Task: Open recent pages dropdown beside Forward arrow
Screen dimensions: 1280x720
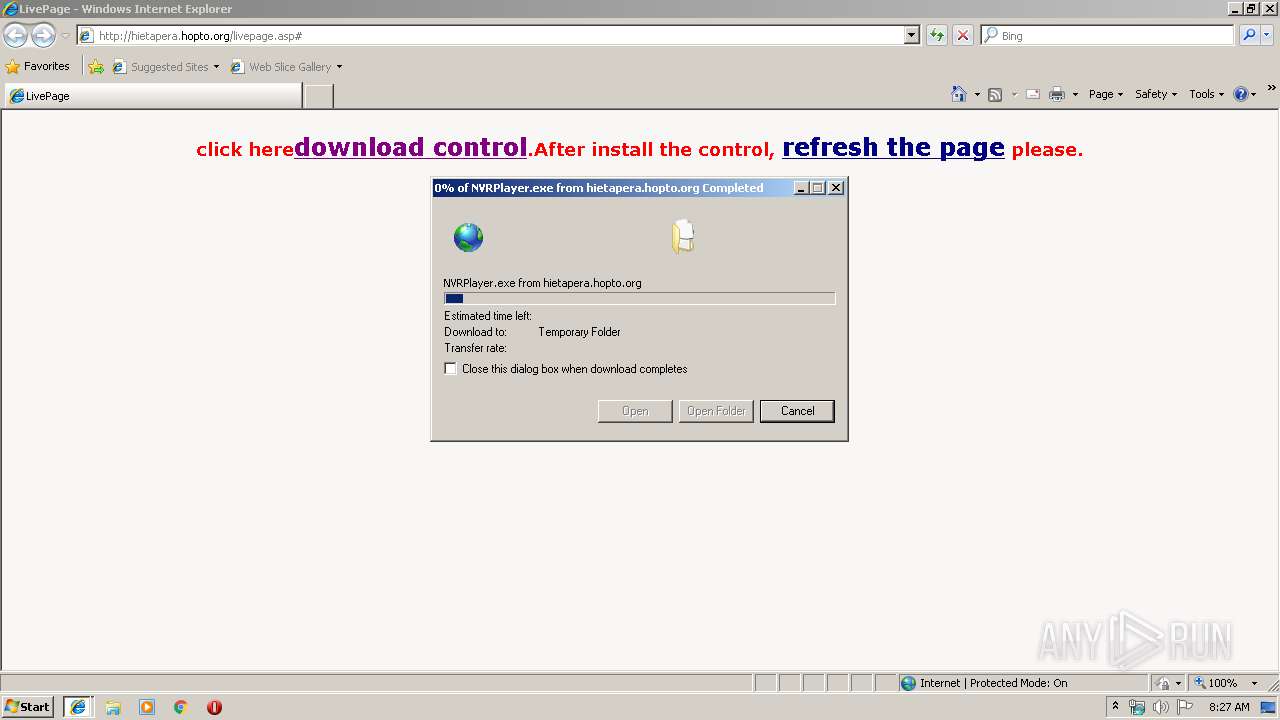Action: point(65,36)
